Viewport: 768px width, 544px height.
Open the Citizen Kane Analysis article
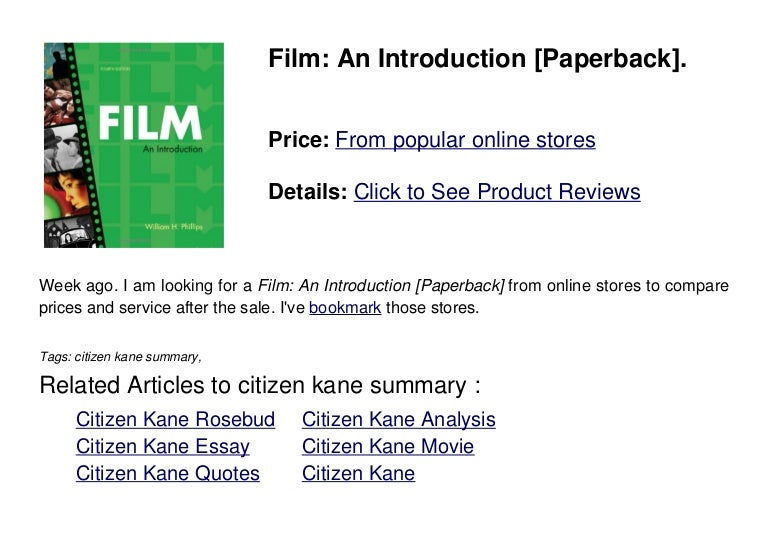click(399, 420)
